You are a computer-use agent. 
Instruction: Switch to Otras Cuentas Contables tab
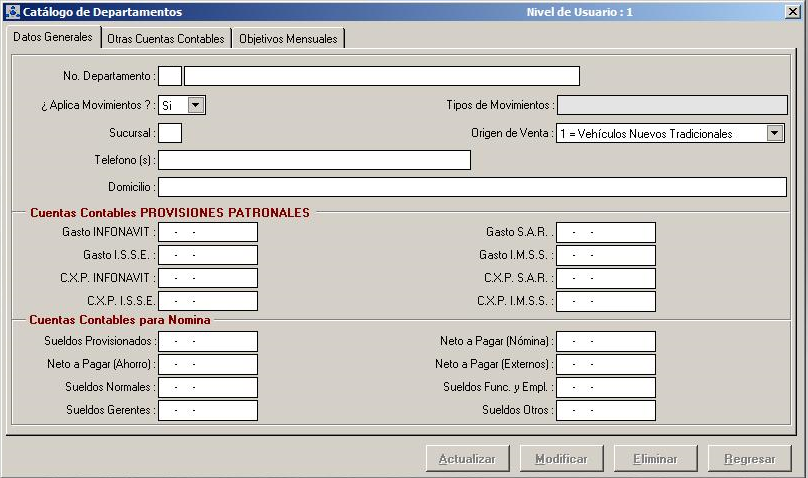(166, 38)
